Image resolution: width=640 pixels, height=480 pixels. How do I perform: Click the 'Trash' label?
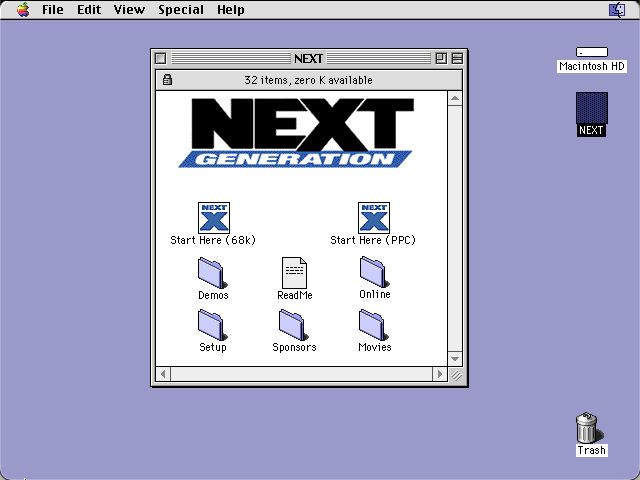591,450
